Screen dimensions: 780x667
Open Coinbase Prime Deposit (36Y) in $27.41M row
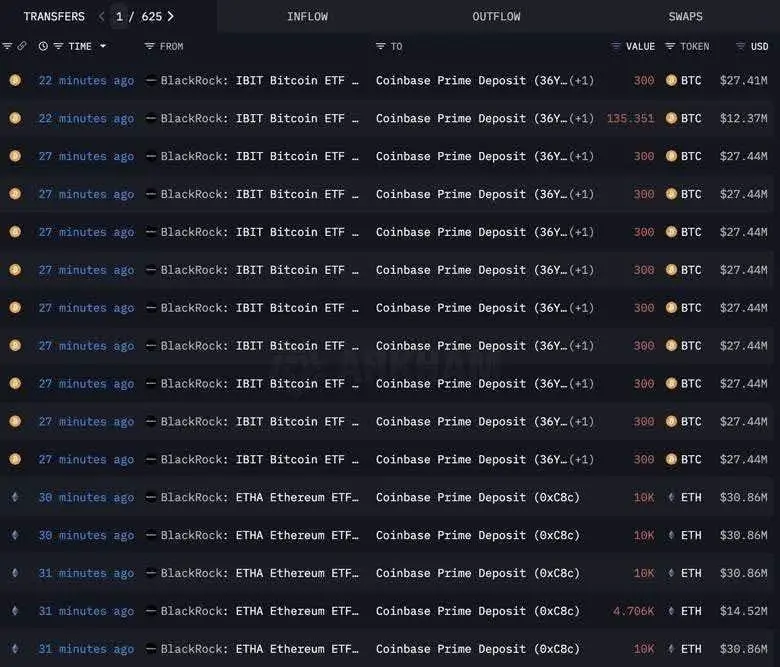pyautogui.click(x=485, y=81)
